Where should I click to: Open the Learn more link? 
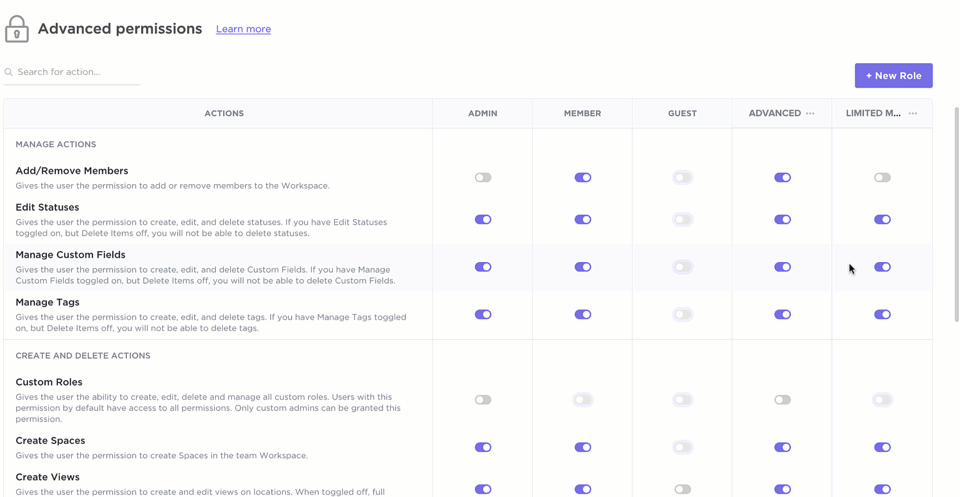[243, 29]
